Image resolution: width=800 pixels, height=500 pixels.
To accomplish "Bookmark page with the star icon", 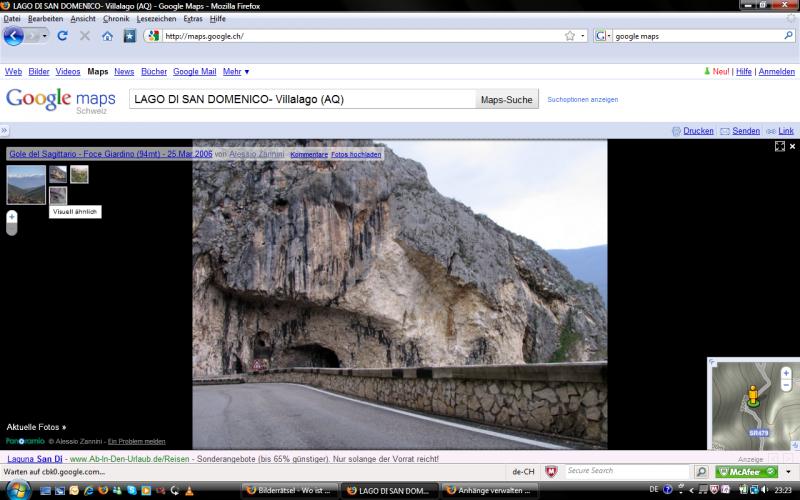I will [x=569, y=36].
